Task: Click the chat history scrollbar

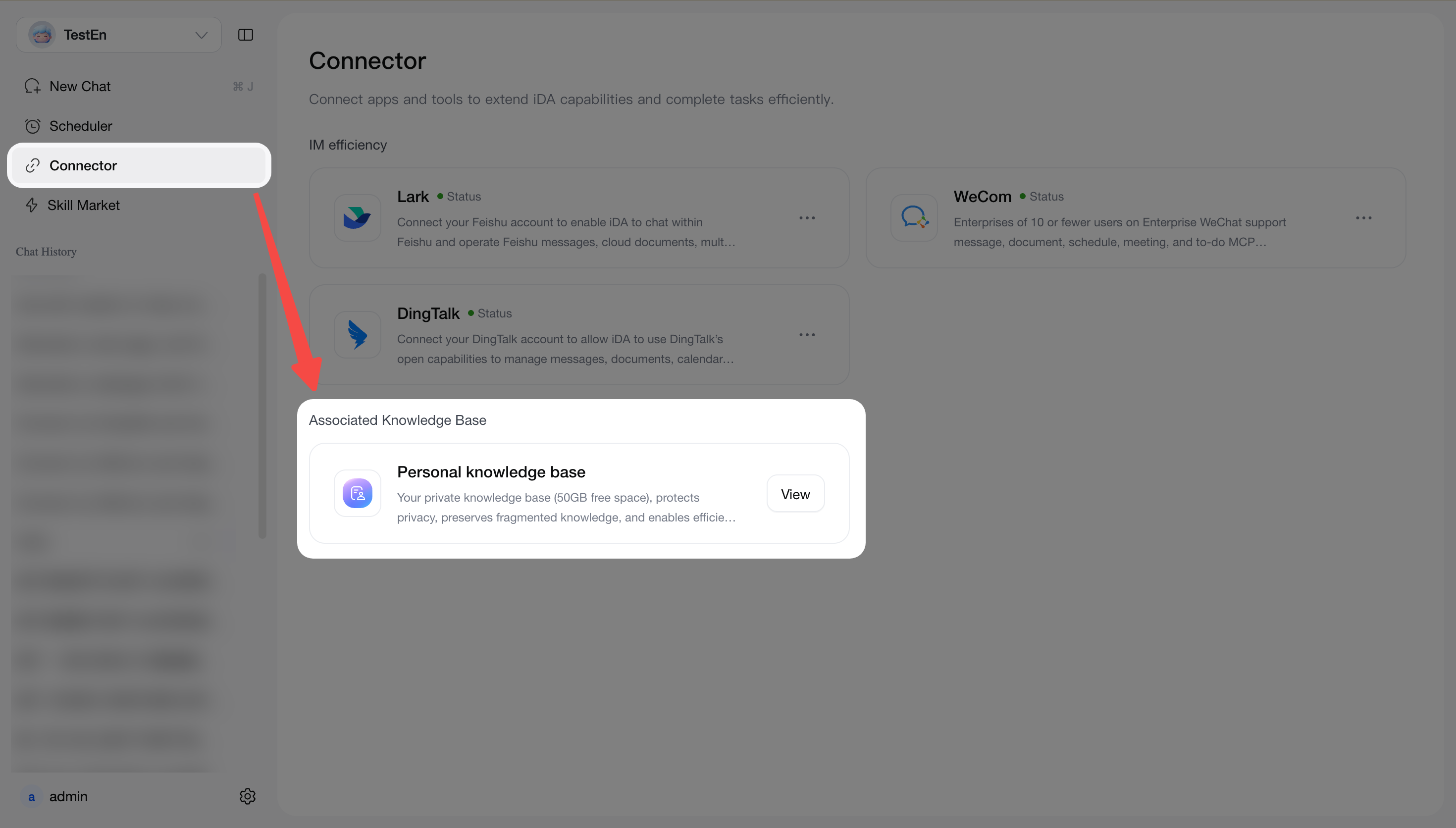Action: [262, 406]
